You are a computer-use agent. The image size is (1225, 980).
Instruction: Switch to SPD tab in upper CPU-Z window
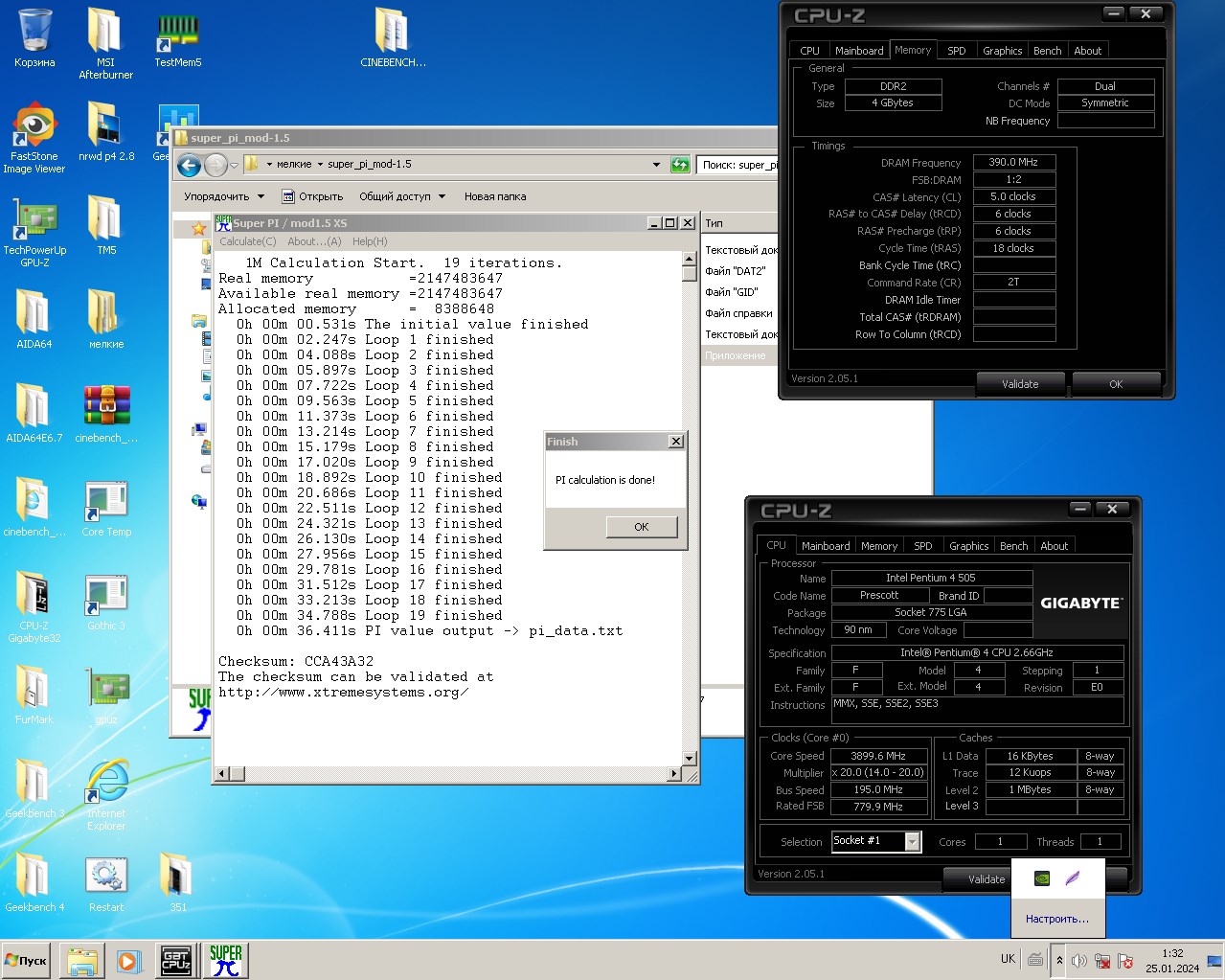click(956, 51)
